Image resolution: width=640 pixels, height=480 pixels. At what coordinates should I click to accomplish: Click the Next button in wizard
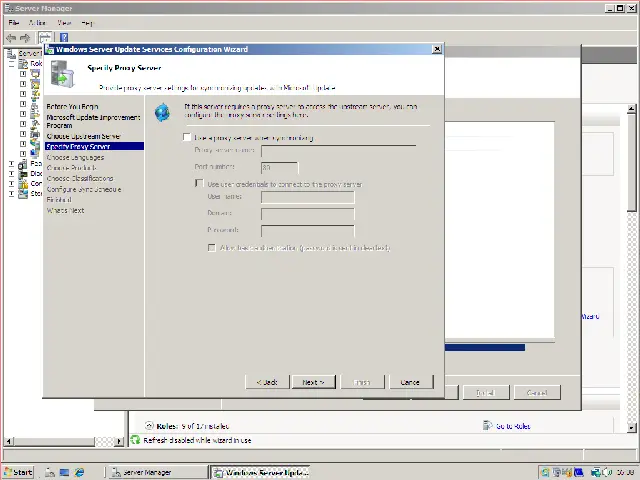[x=313, y=382]
